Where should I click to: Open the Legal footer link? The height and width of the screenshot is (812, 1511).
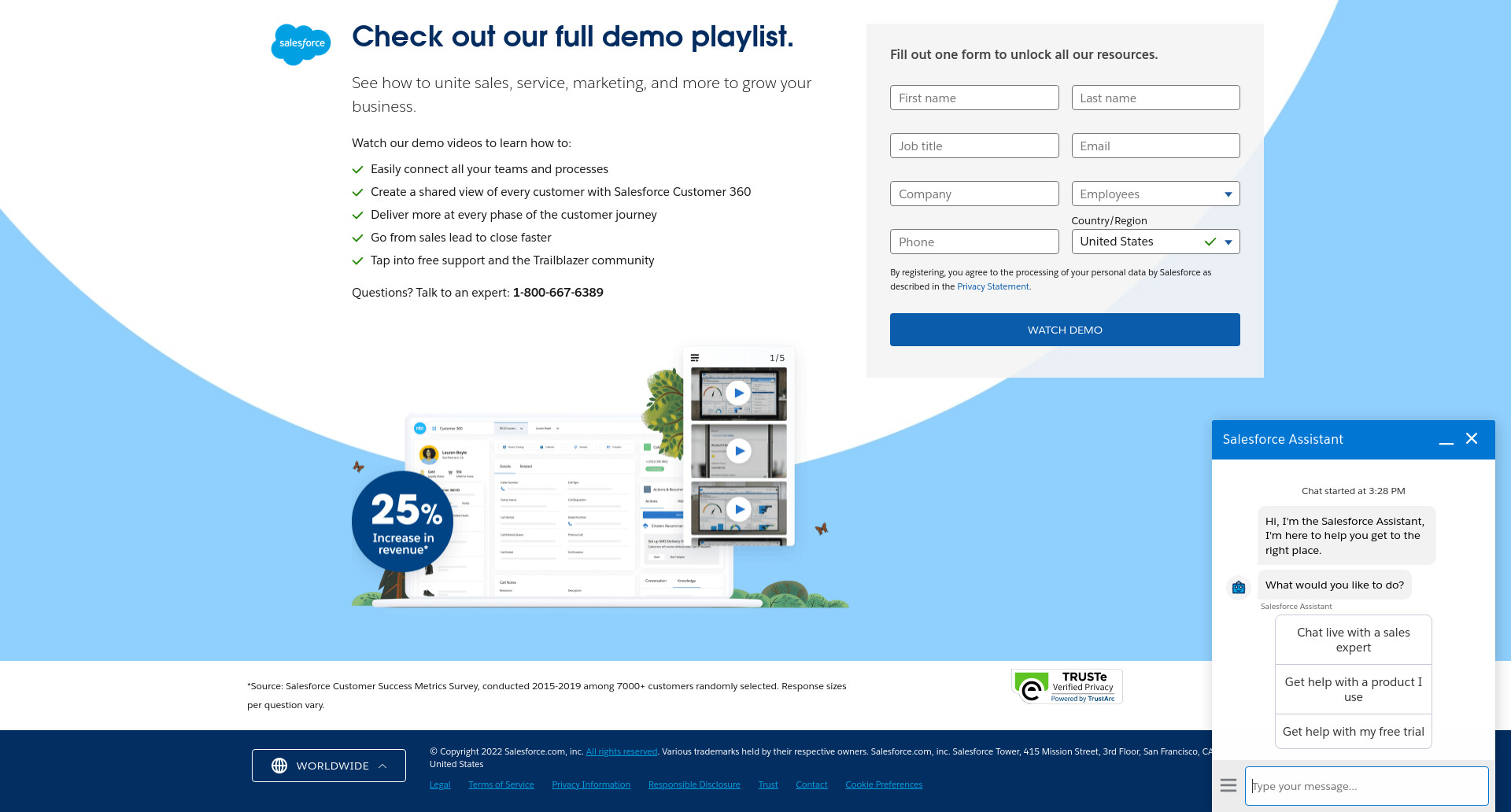(x=440, y=784)
